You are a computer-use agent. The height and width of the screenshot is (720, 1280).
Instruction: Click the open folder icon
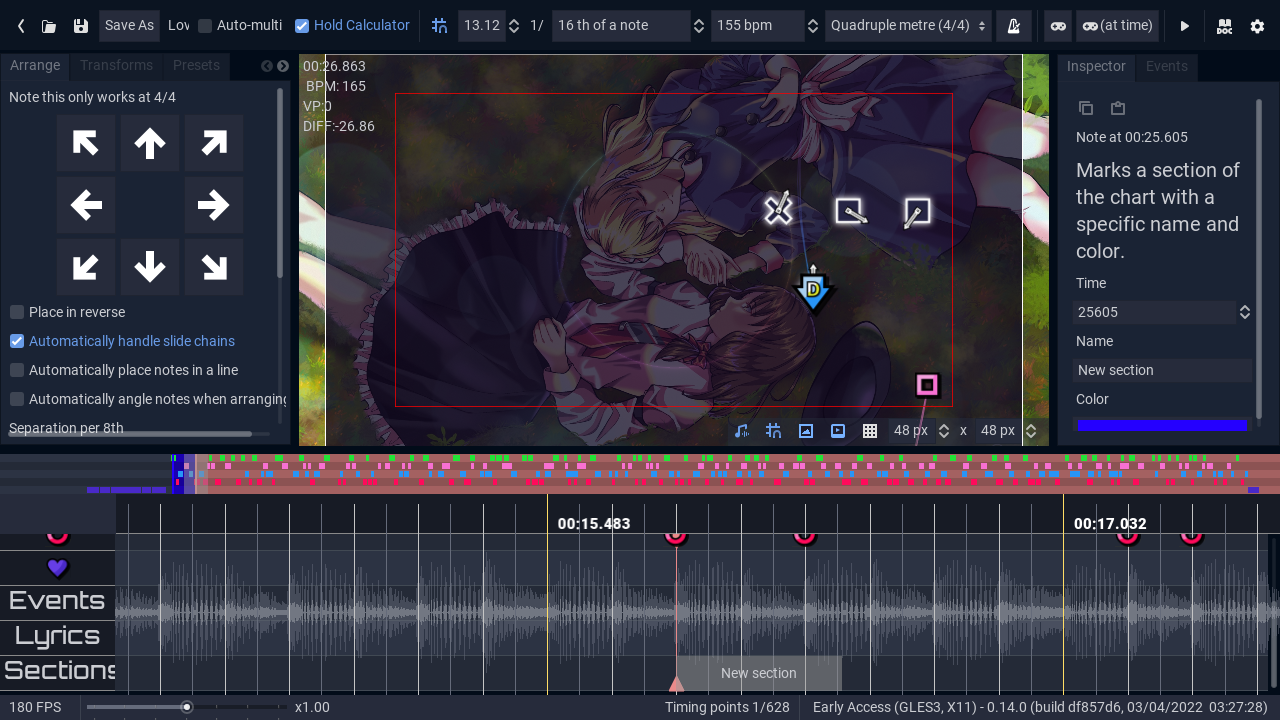click(49, 26)
